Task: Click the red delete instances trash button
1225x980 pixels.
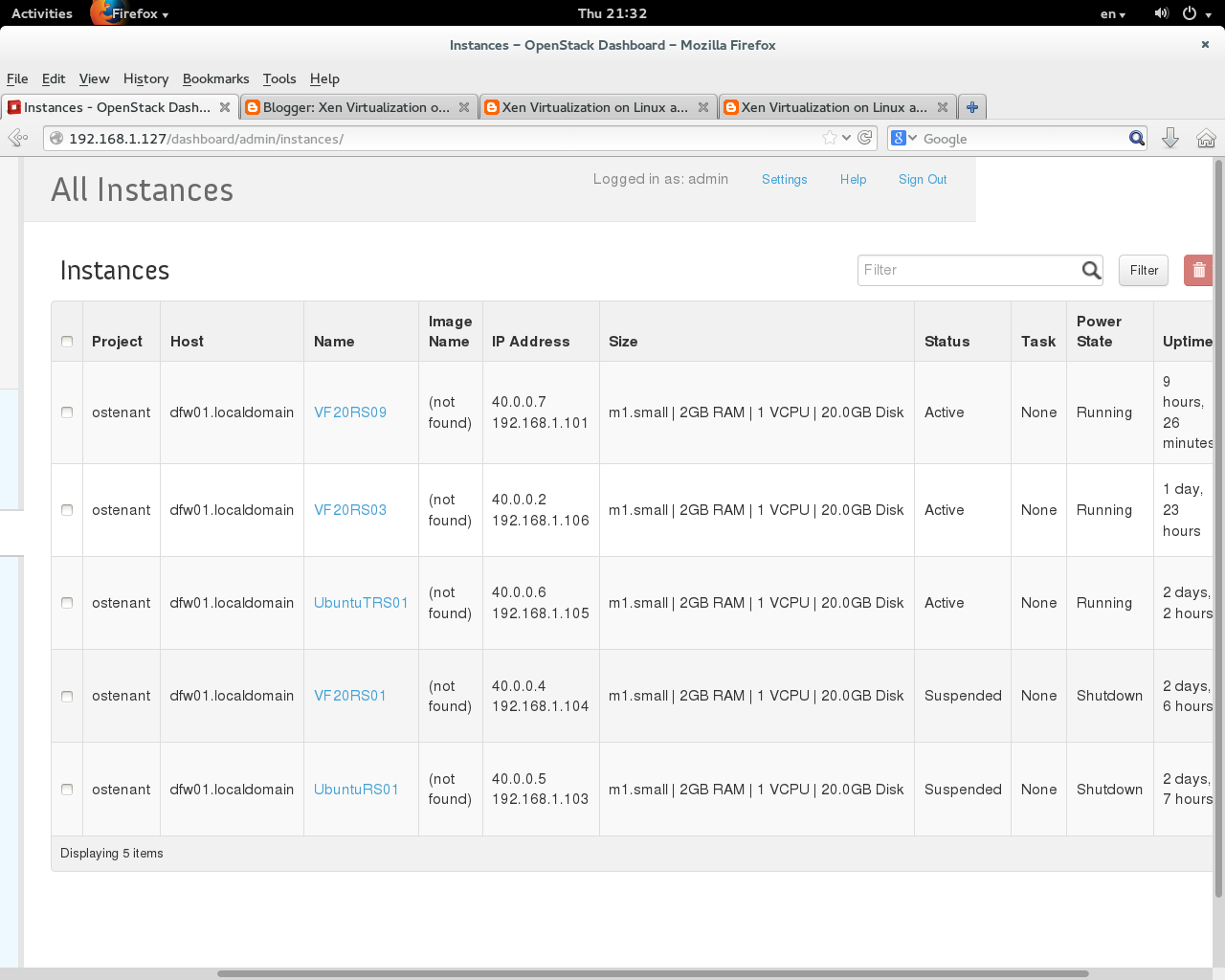Action: pos(1198,271)
